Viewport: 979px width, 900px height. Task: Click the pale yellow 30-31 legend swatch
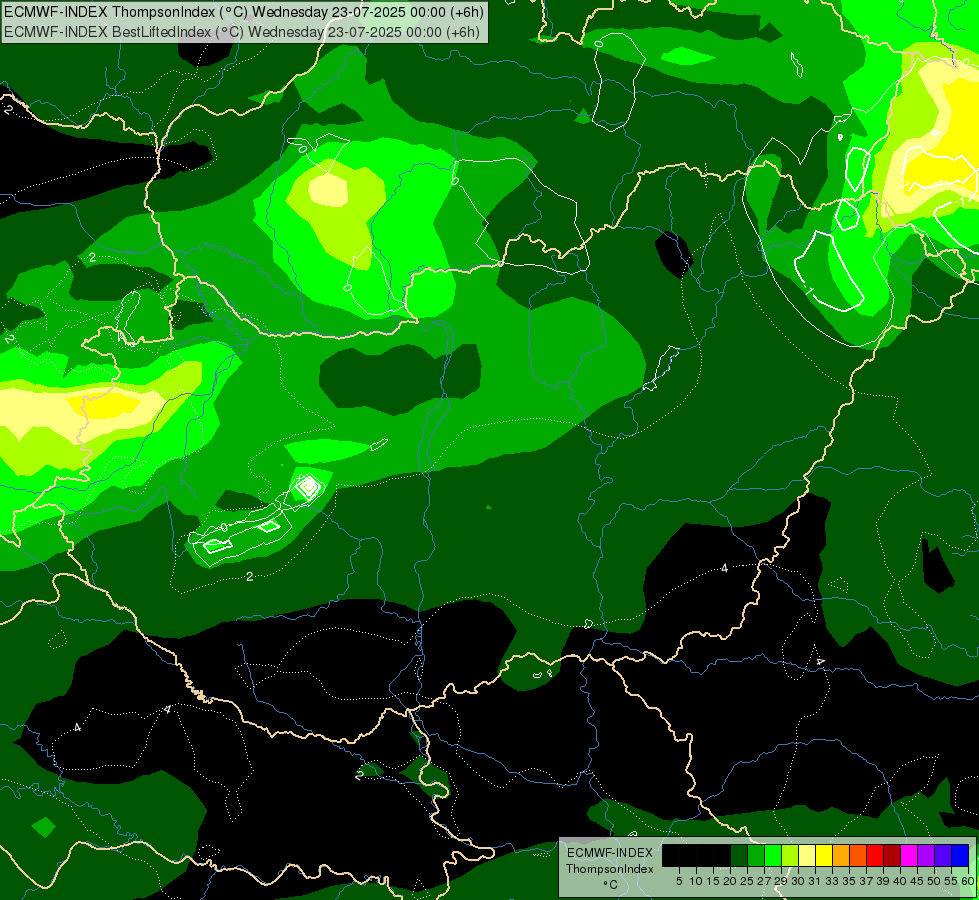pos(807,856)
